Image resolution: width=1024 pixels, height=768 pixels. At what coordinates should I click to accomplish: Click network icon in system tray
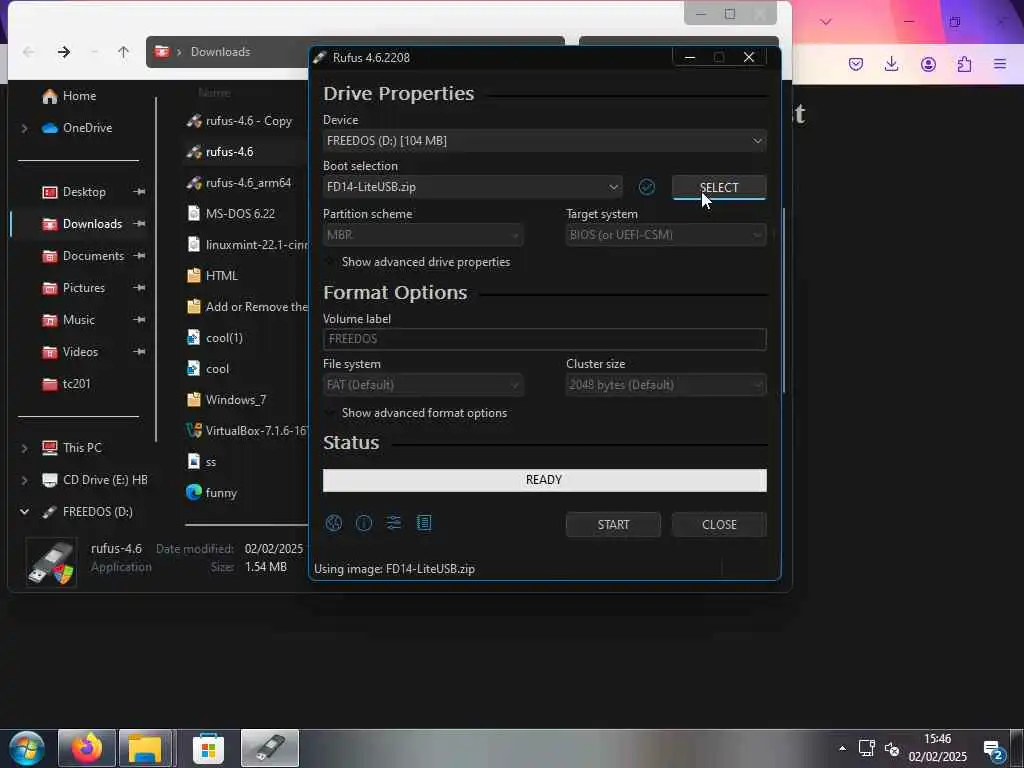(x=867, y=748)
